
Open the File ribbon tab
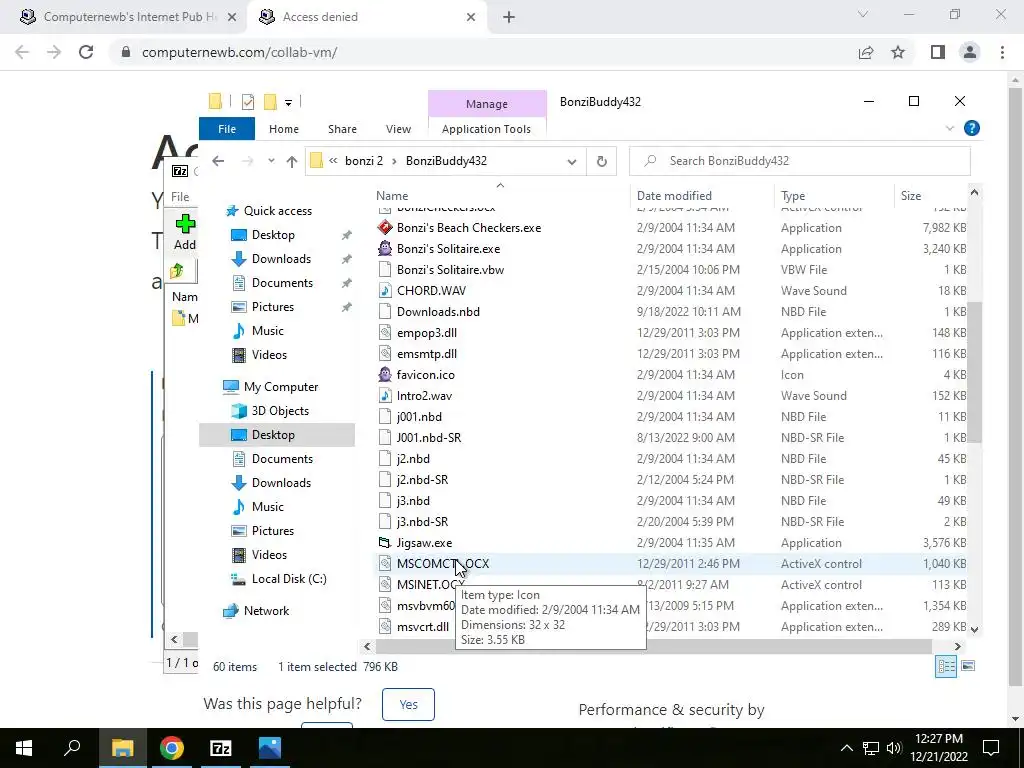(227, 129)
